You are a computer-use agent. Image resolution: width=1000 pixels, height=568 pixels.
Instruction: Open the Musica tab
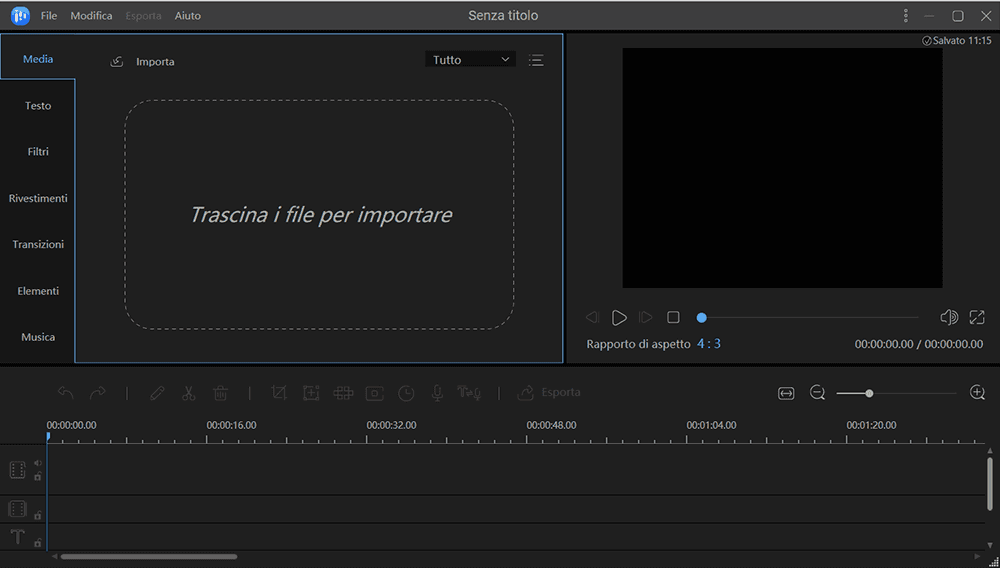38,337
